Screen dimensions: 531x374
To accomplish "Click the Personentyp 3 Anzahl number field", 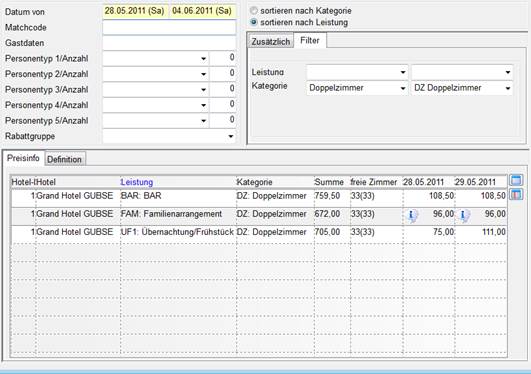I will tap(223, 89).
